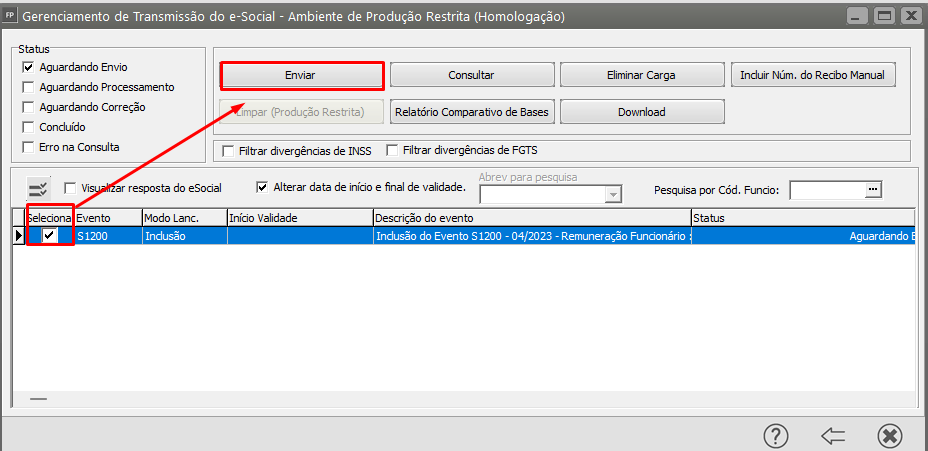Screen dimensions: 928x451
Task: Click the Descrição do evento column header
Action: [x=530, y=217]
